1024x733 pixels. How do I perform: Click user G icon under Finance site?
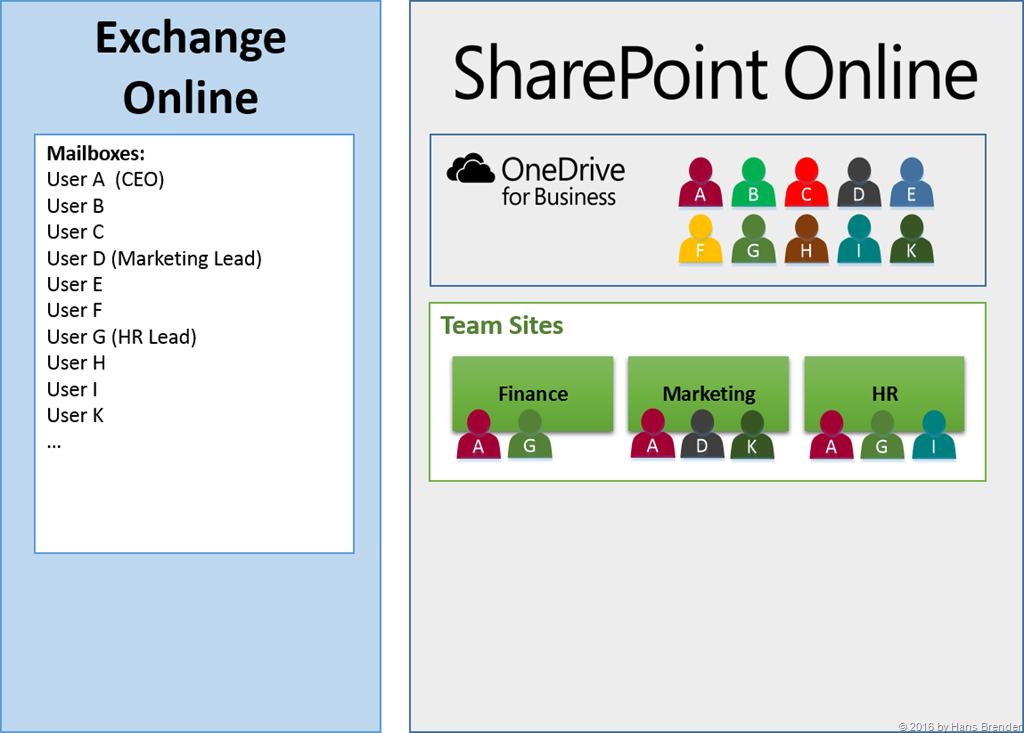pyautogui.click(x=529, y=436)
